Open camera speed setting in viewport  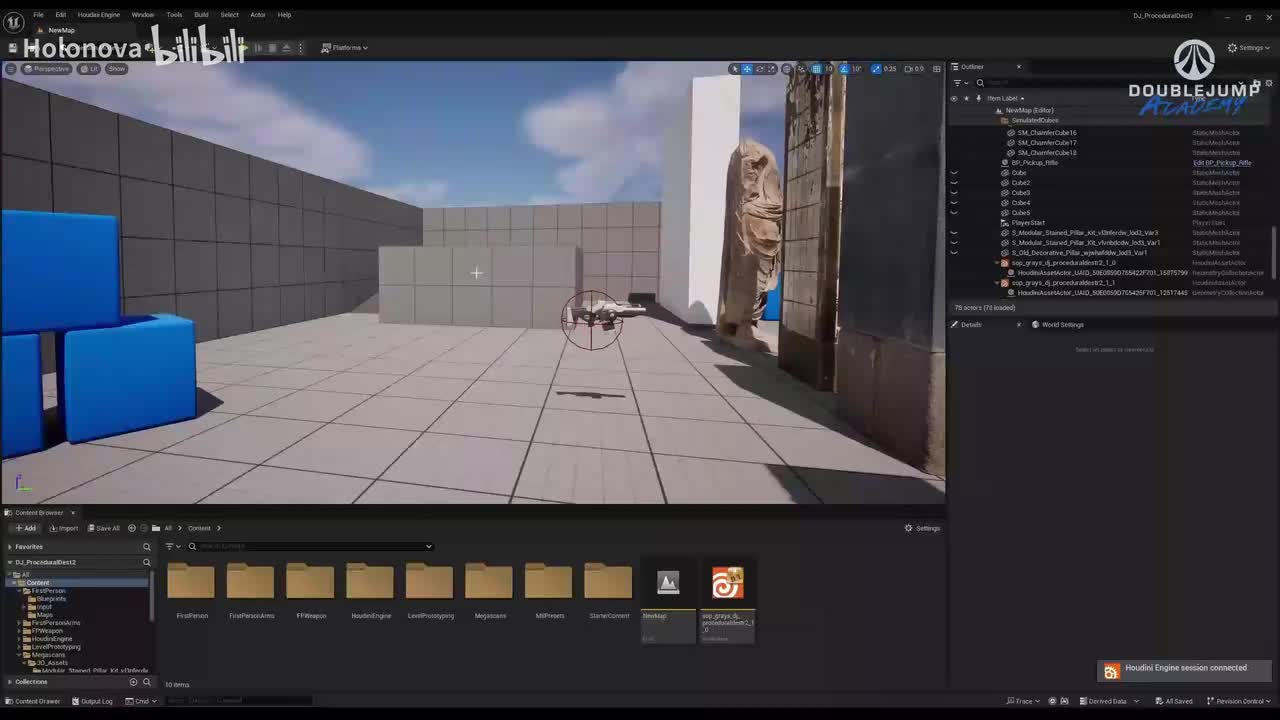pyautogui.click(x=915, y=69)
